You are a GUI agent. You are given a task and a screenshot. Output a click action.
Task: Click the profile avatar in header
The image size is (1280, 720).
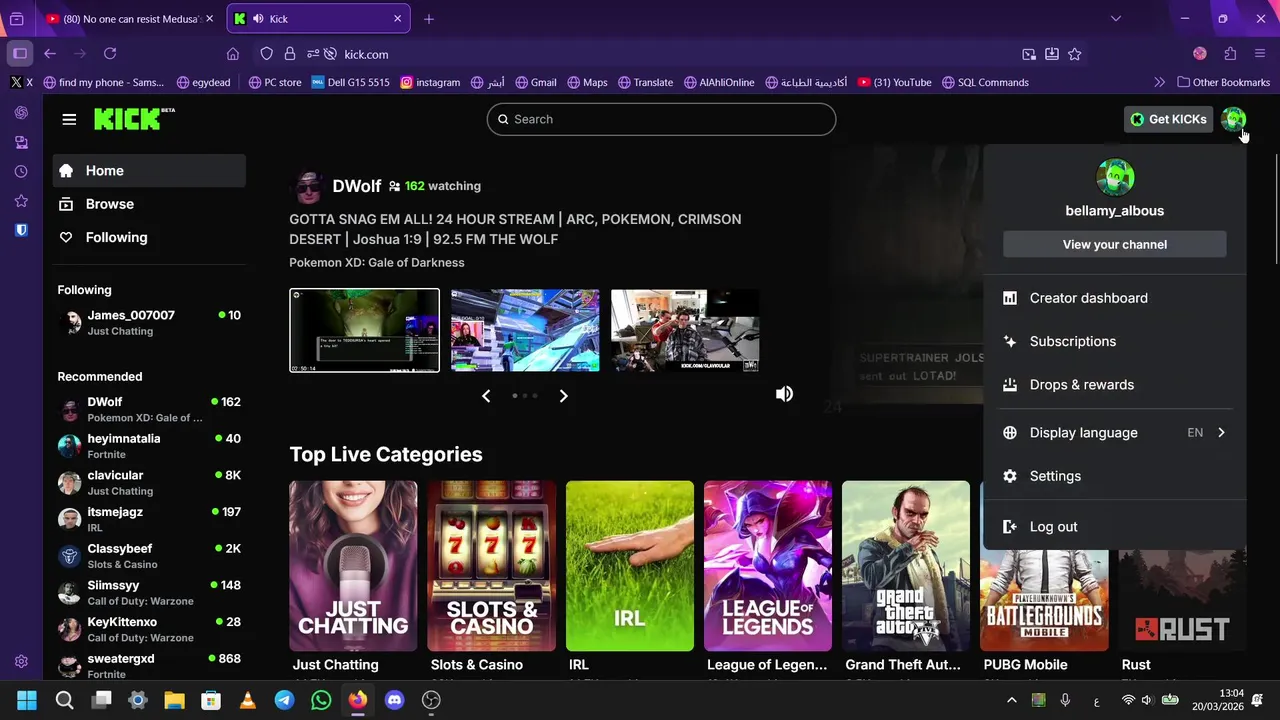coord(1233,119)
